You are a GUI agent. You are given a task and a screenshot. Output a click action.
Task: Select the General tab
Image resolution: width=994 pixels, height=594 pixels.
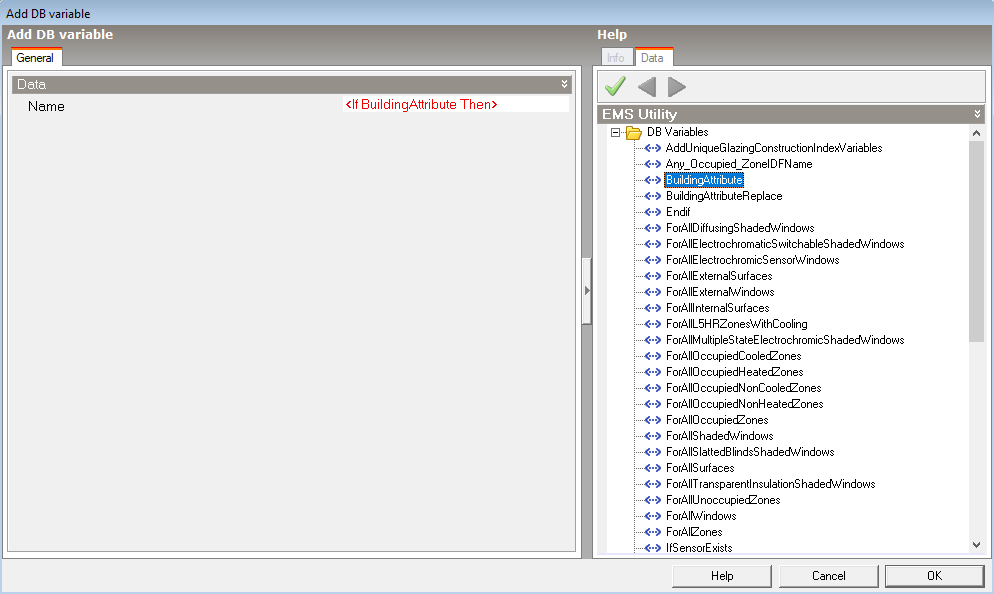tap(35, 58)
